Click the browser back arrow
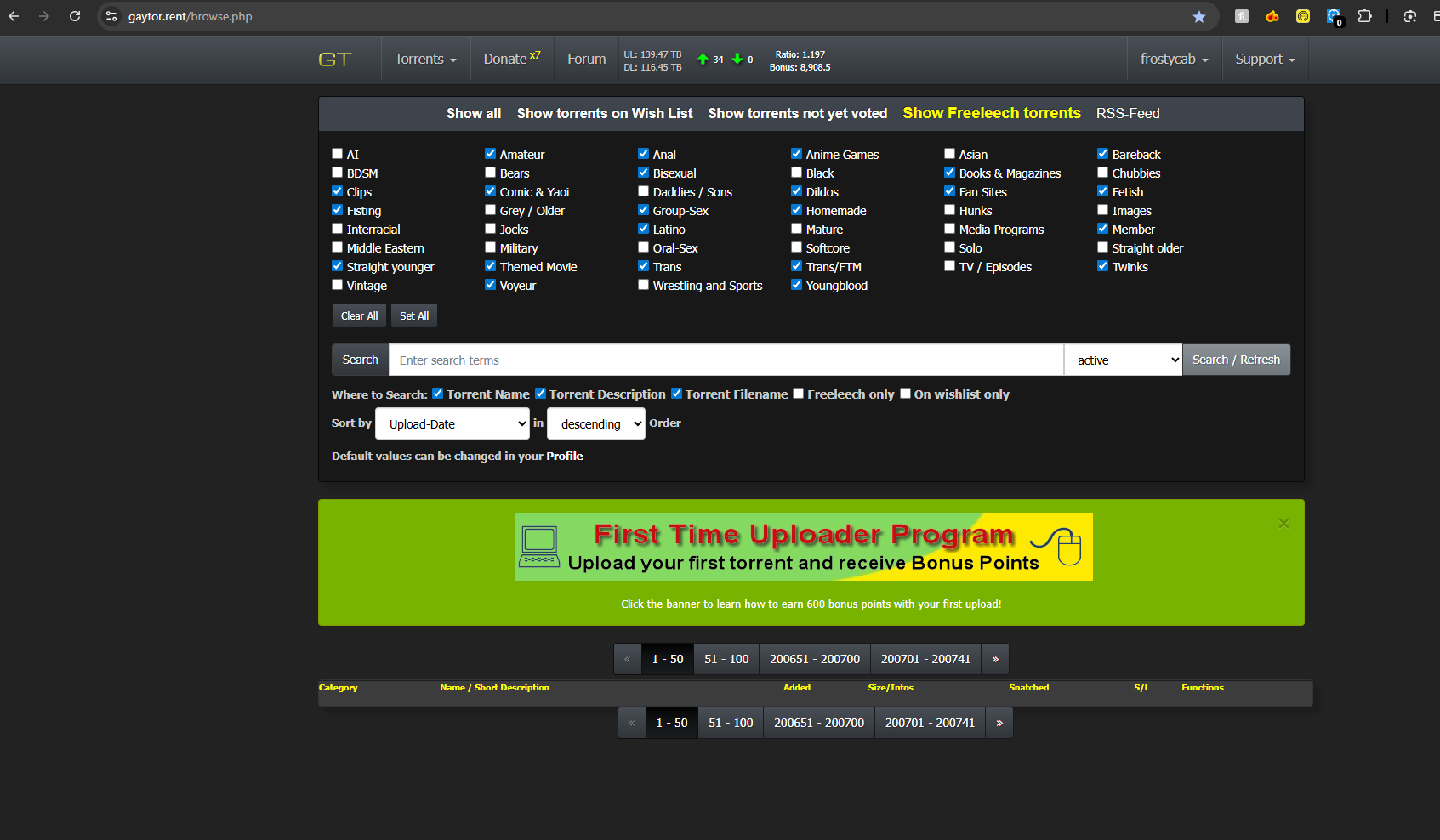This screenshot has height=840, width=1440. pyautogui.click(x=14, y=16)
